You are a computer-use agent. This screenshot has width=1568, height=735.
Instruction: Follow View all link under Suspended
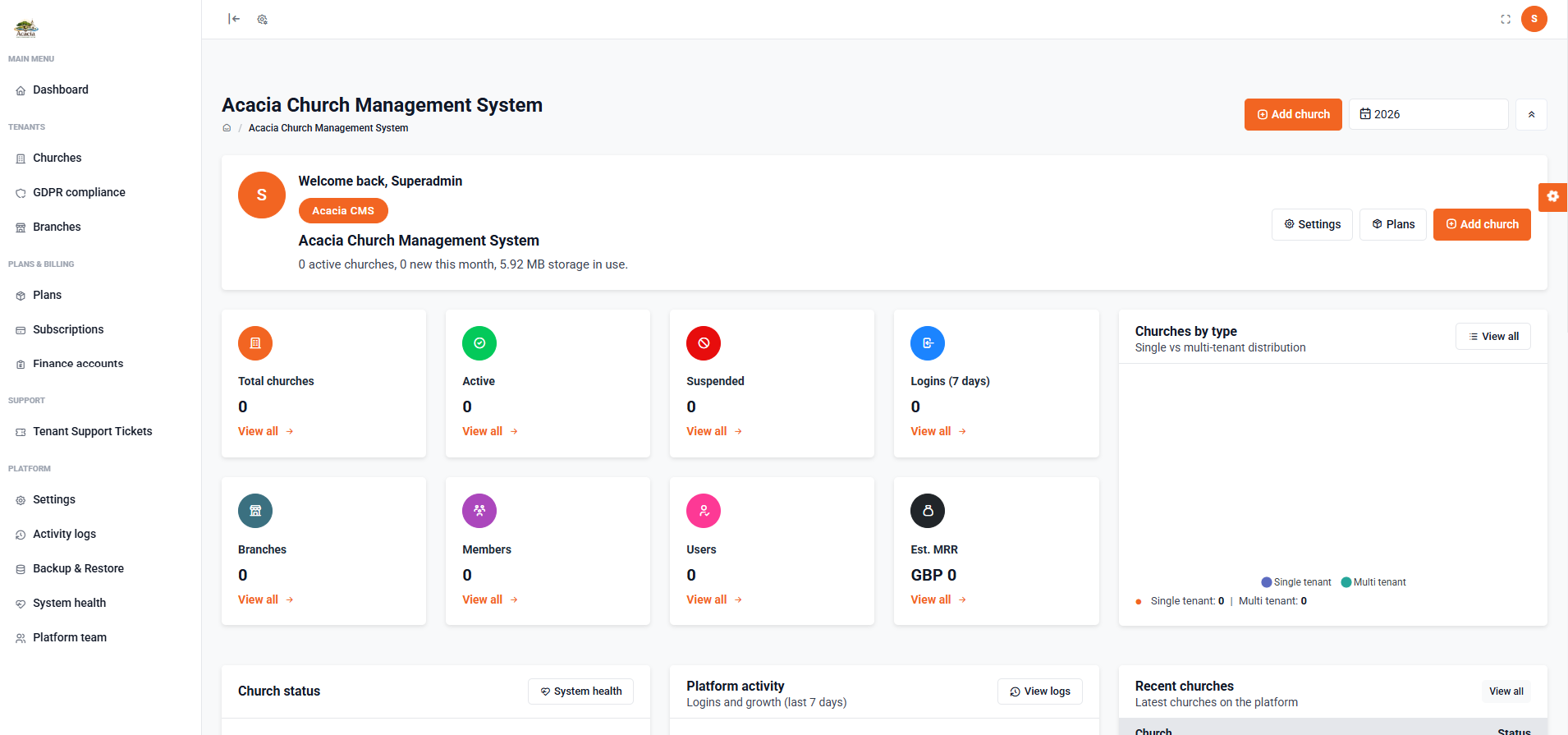[714, 431]
